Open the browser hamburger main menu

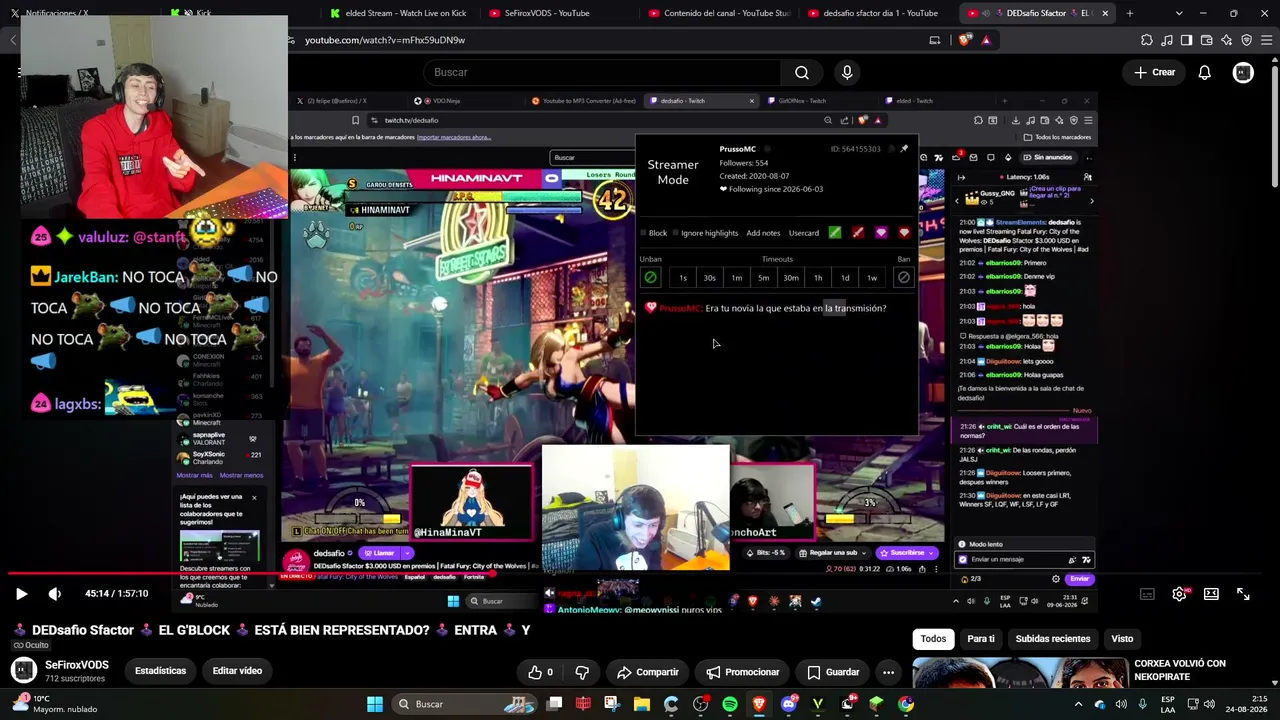click(x=1266, y=40)
